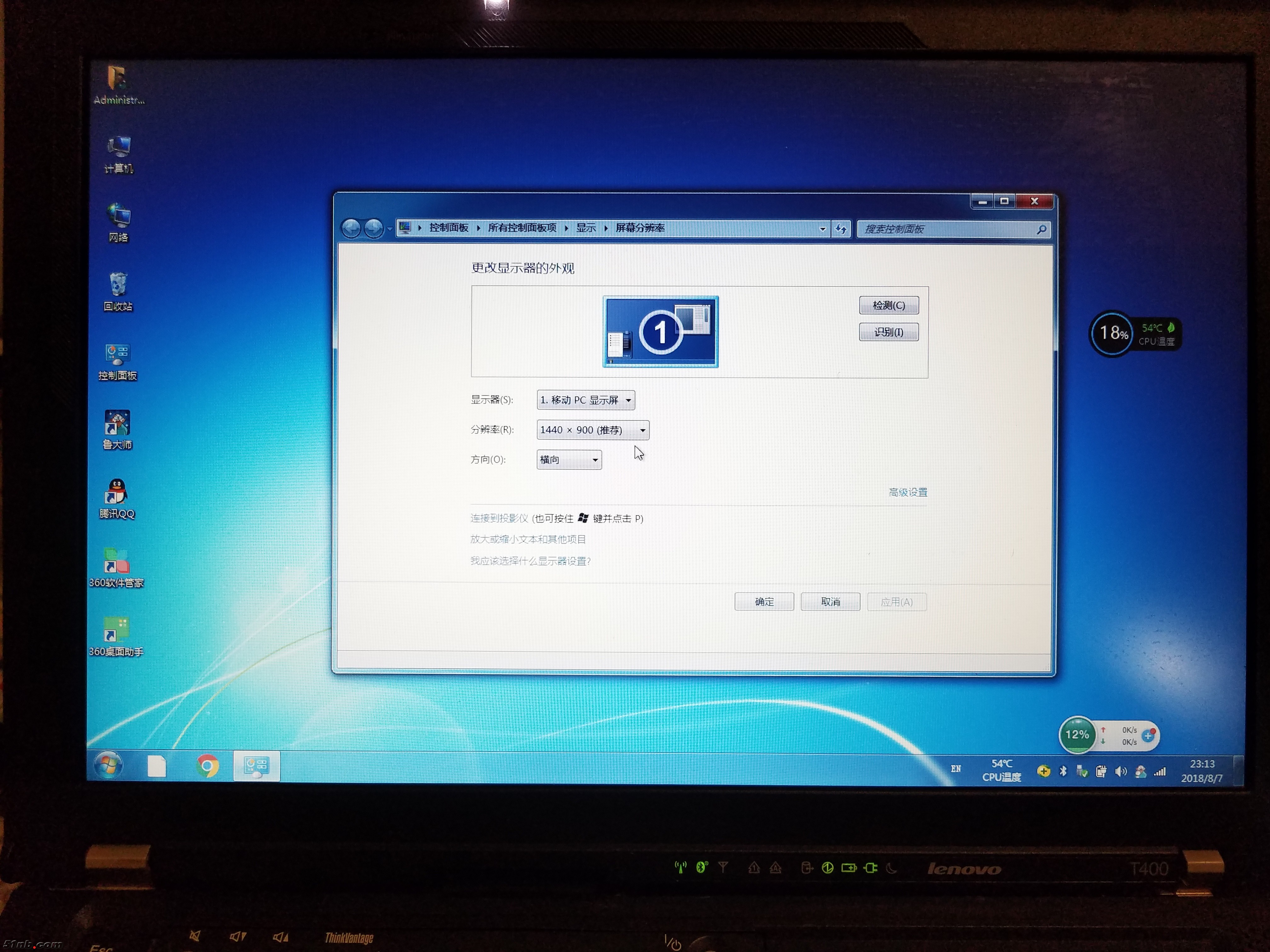Launch 腾讯QQ from the desktop

117,499
